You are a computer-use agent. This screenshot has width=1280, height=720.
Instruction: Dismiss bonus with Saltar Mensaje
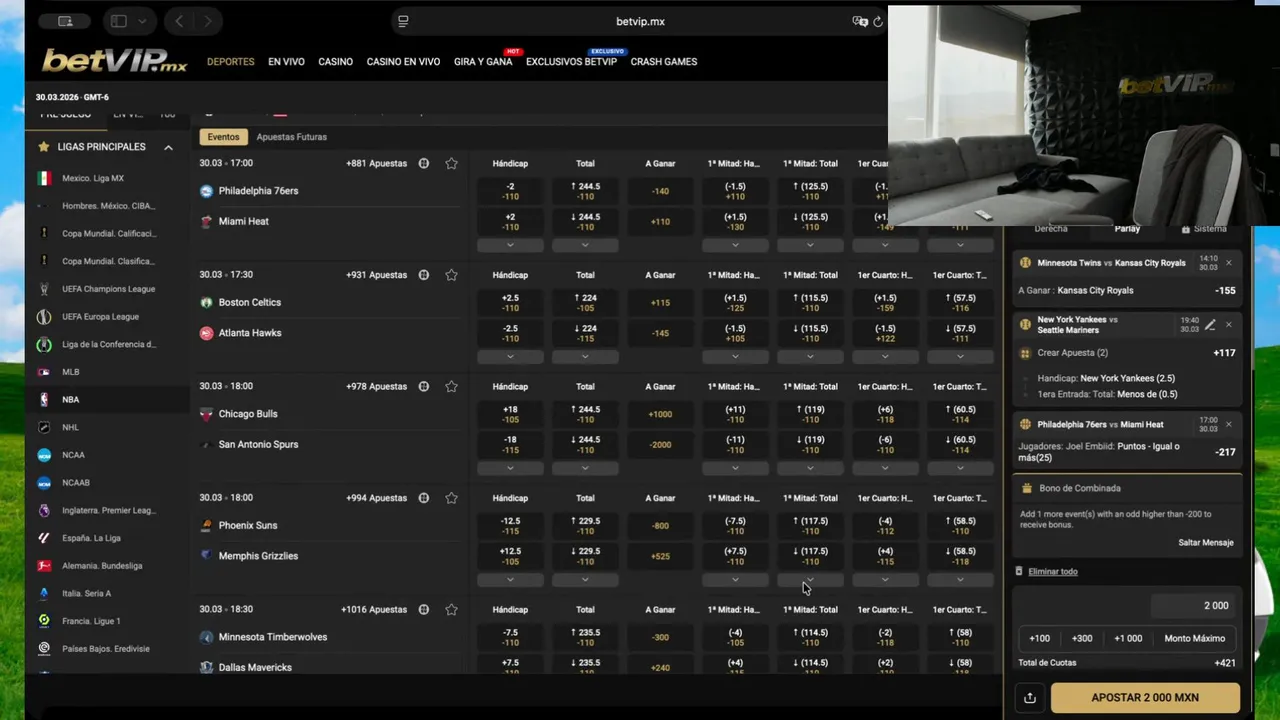(x=1206, y=543)
